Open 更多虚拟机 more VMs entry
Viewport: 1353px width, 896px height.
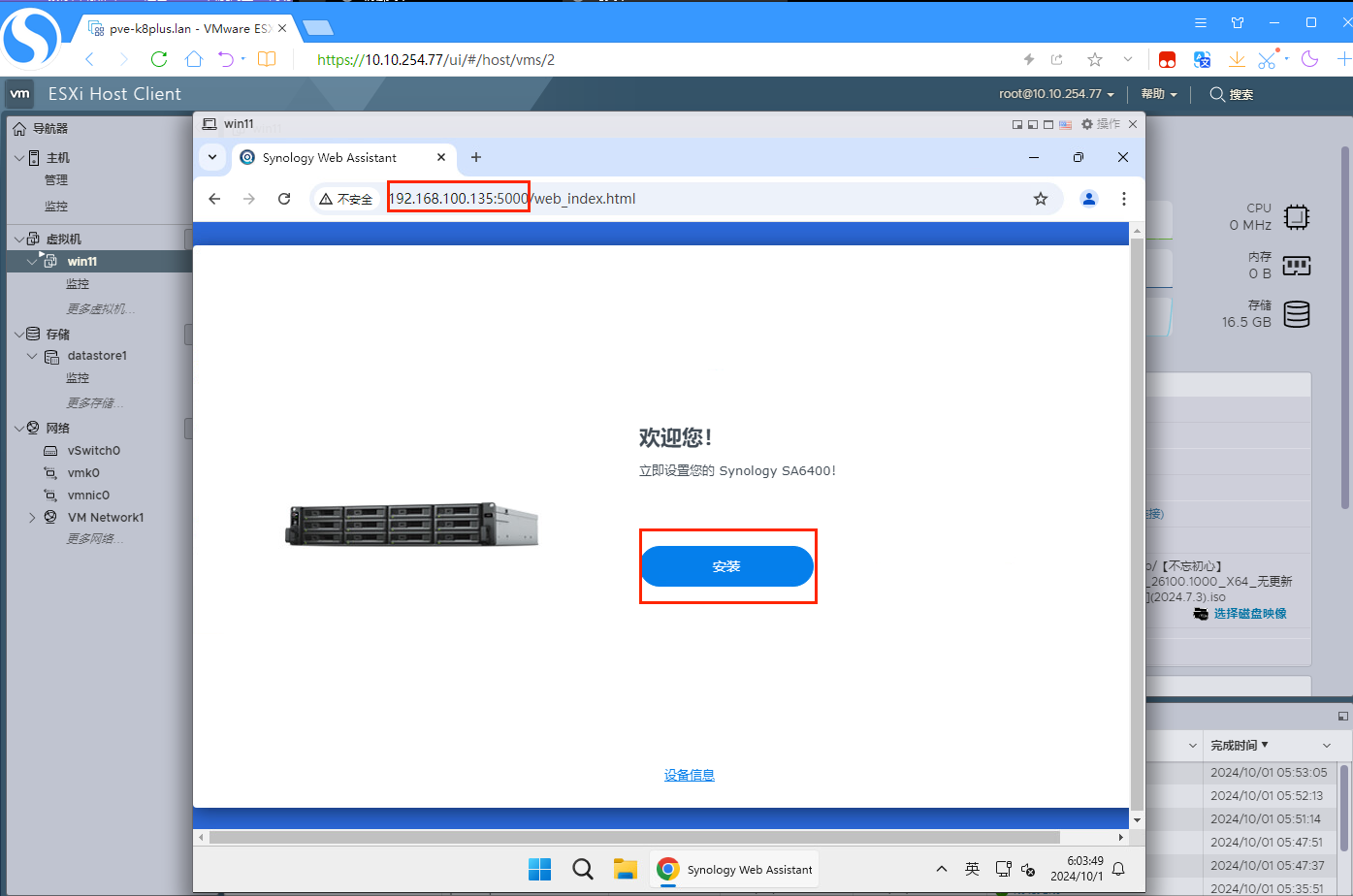[x=101, y=308]
